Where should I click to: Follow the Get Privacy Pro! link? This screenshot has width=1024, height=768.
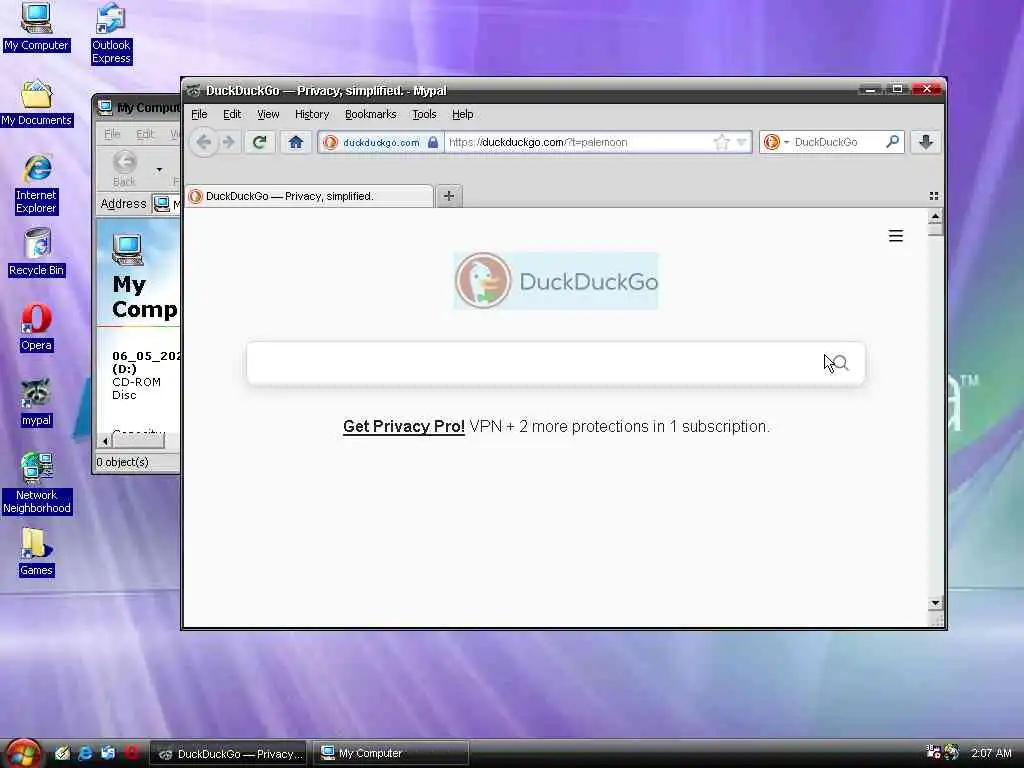click(x=404, y=426)
